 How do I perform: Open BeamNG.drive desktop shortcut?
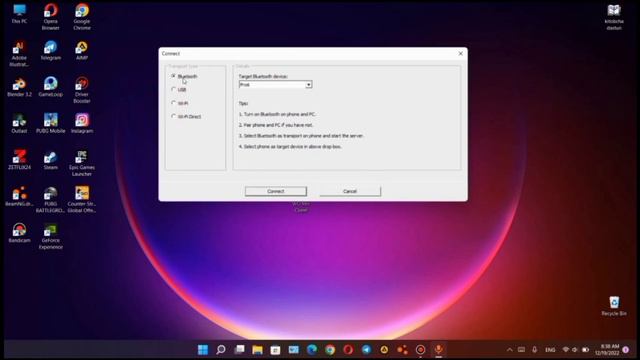19,196
